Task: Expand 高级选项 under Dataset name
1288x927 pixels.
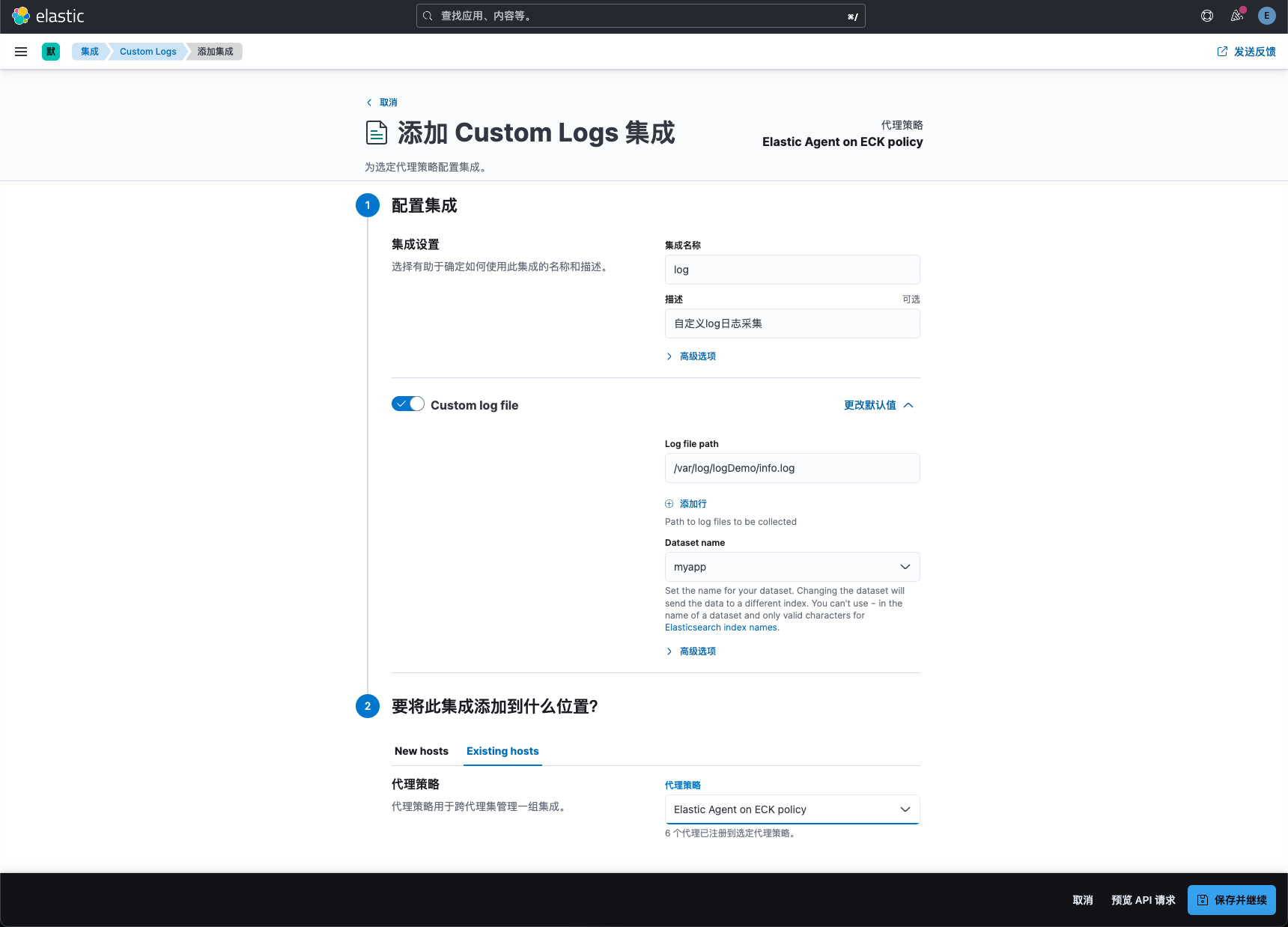Action: click(x=691, y=651)
